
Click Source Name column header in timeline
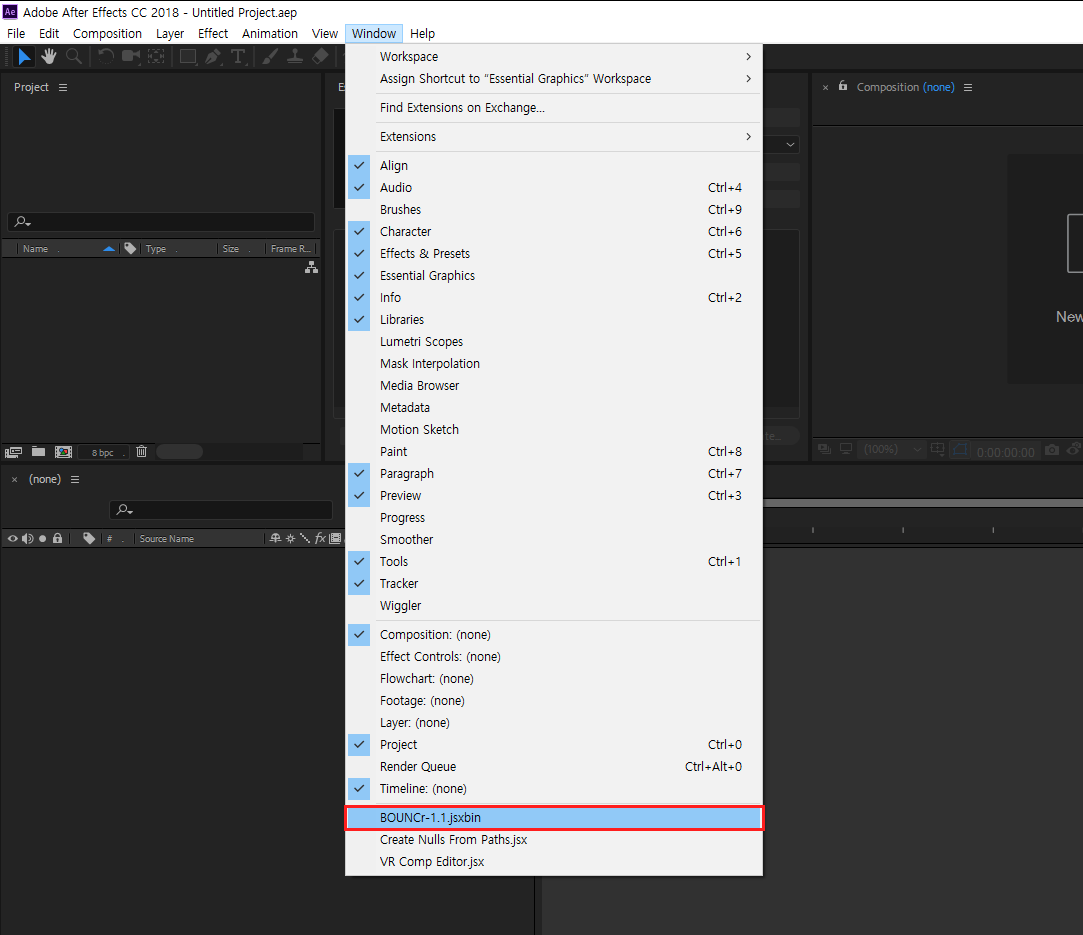[x=166, y=539]
